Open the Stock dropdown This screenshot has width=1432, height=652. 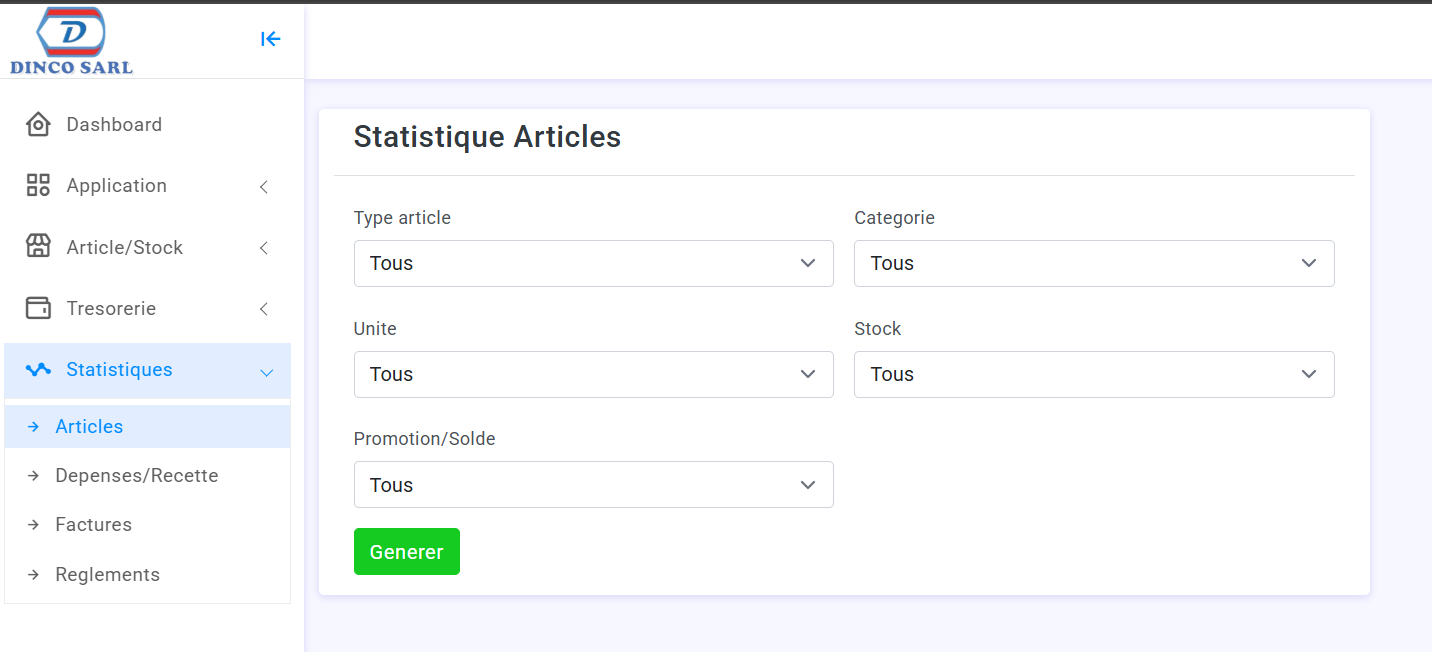pyautogui.click(x=1094, y=374)
